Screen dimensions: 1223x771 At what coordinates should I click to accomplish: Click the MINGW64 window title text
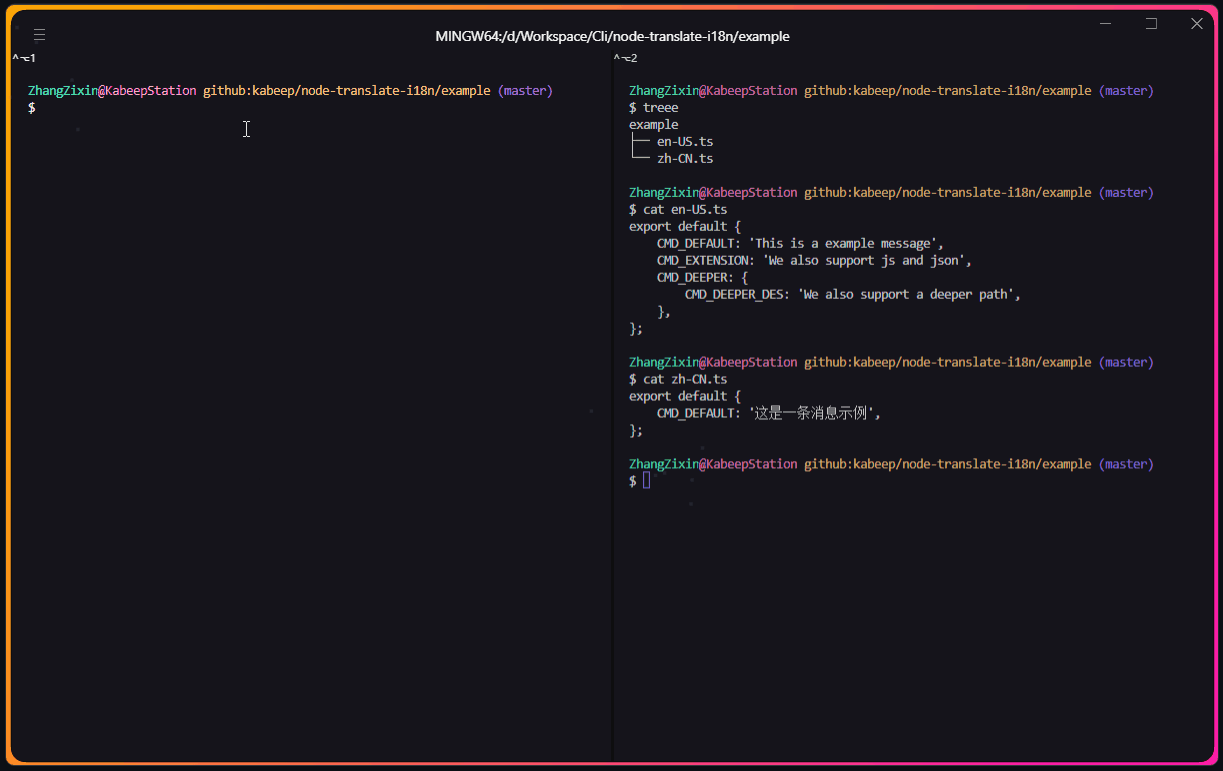(x=612, y=36)
